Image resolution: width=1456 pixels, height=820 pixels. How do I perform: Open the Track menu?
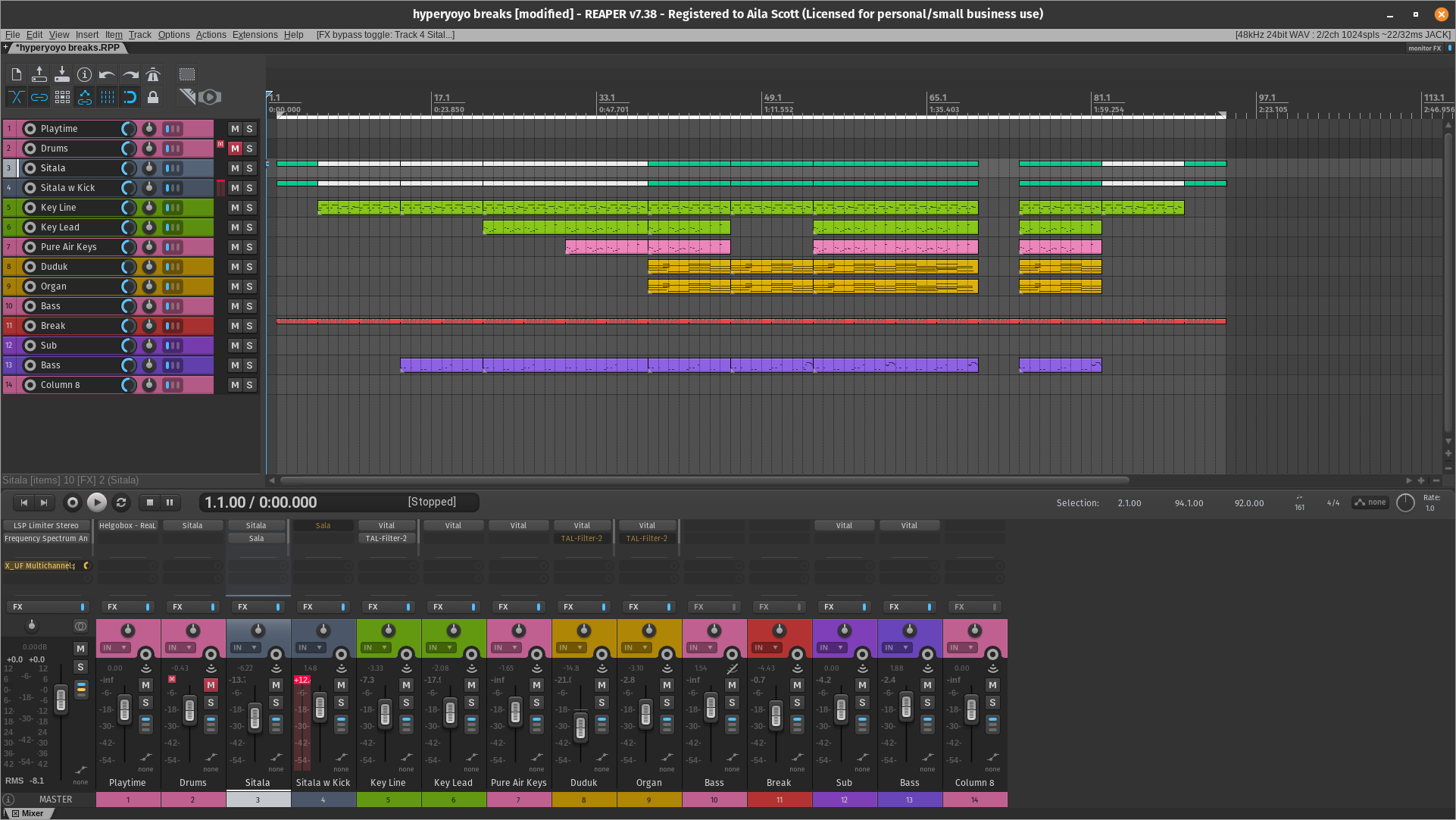tap(140, 35)
